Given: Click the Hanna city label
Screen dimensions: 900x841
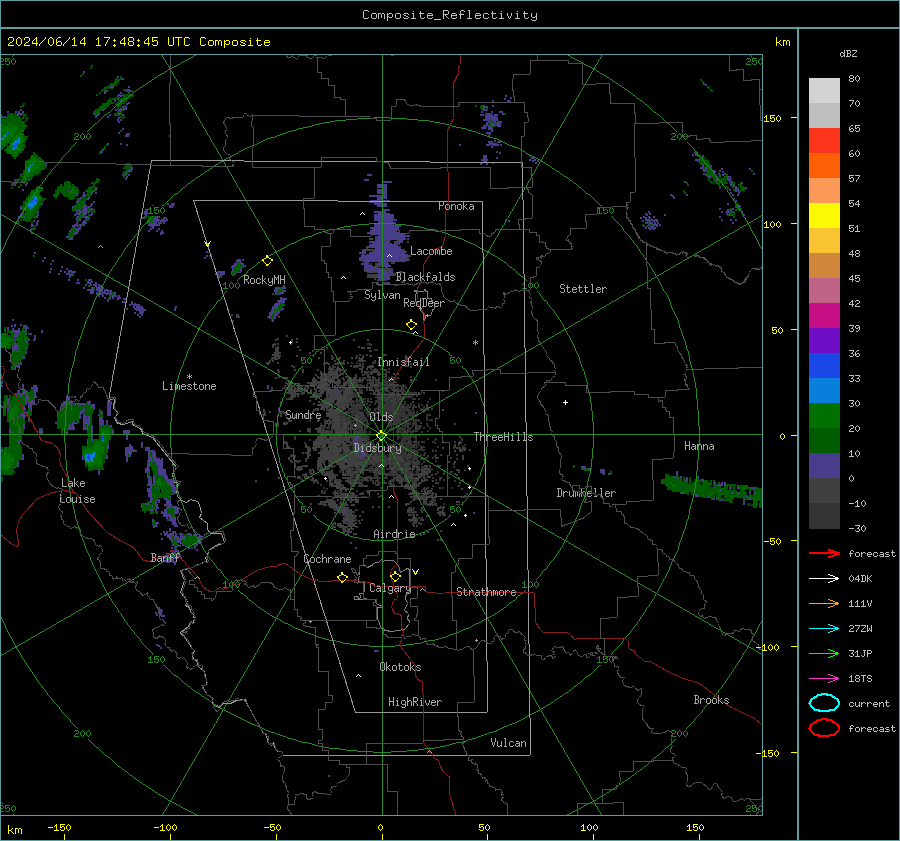Looking at the screenshot, I should coord(699,446).
